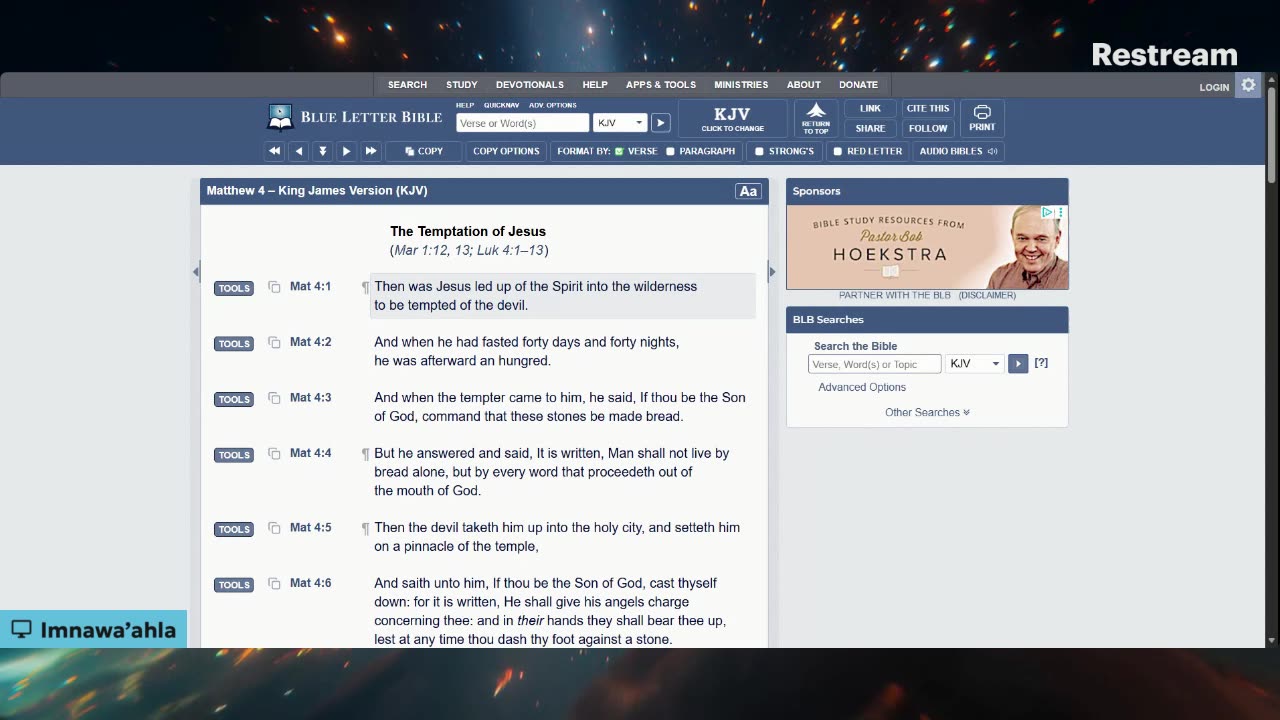Toggle the Strong's checkbox
The image size is (1280, 720).
pyautogui.click(x=759, y=152)
